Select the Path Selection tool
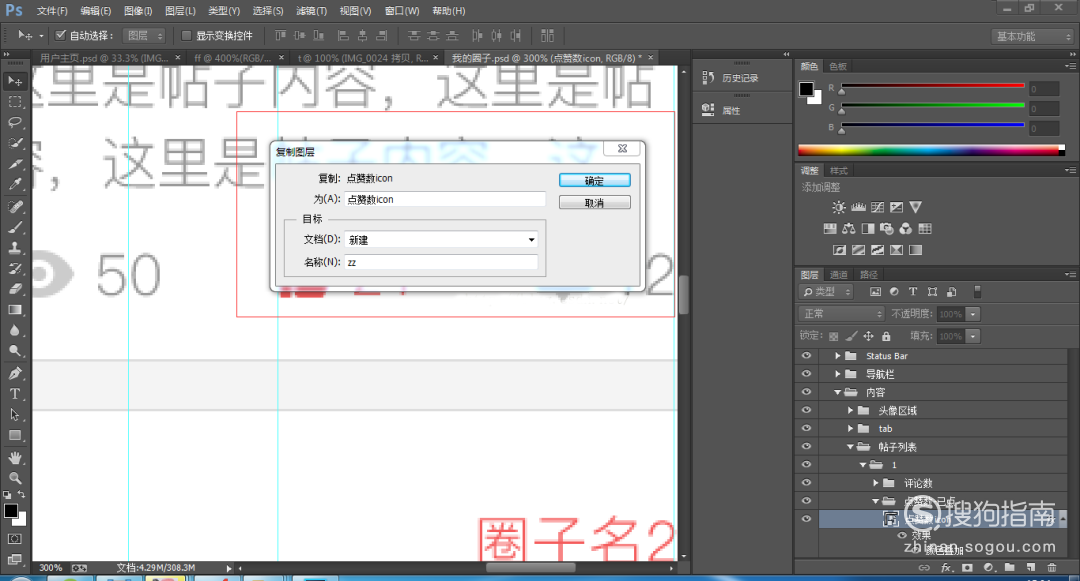1080x581 pixels. (x=14, y=414)
